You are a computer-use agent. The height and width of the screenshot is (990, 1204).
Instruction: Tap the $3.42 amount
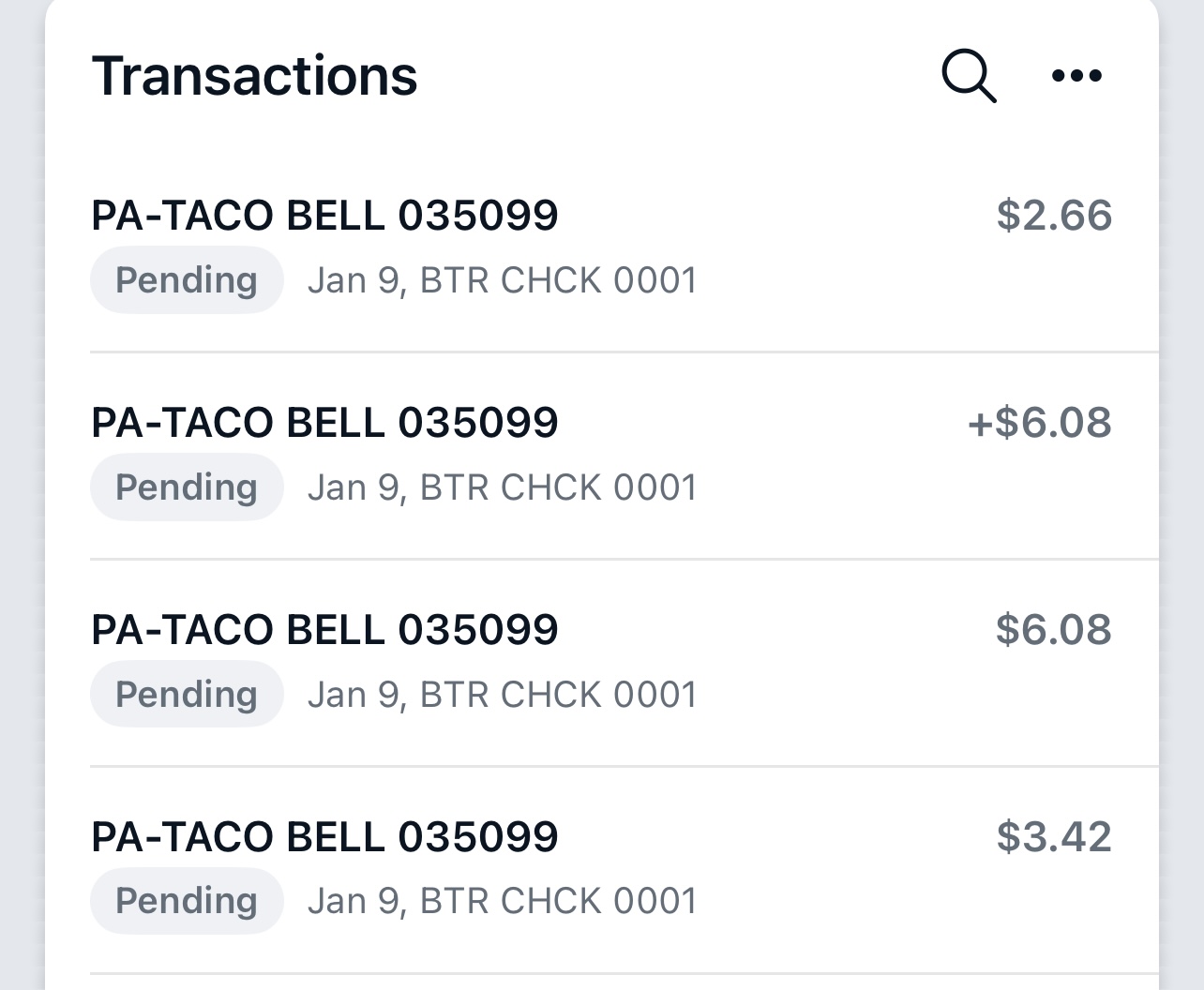click(x=1054, y=837)
